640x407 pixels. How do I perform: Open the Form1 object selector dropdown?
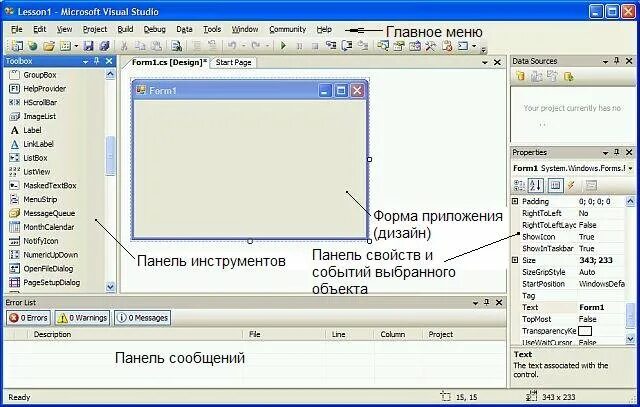pyautogui.click(x=631, y=168)
